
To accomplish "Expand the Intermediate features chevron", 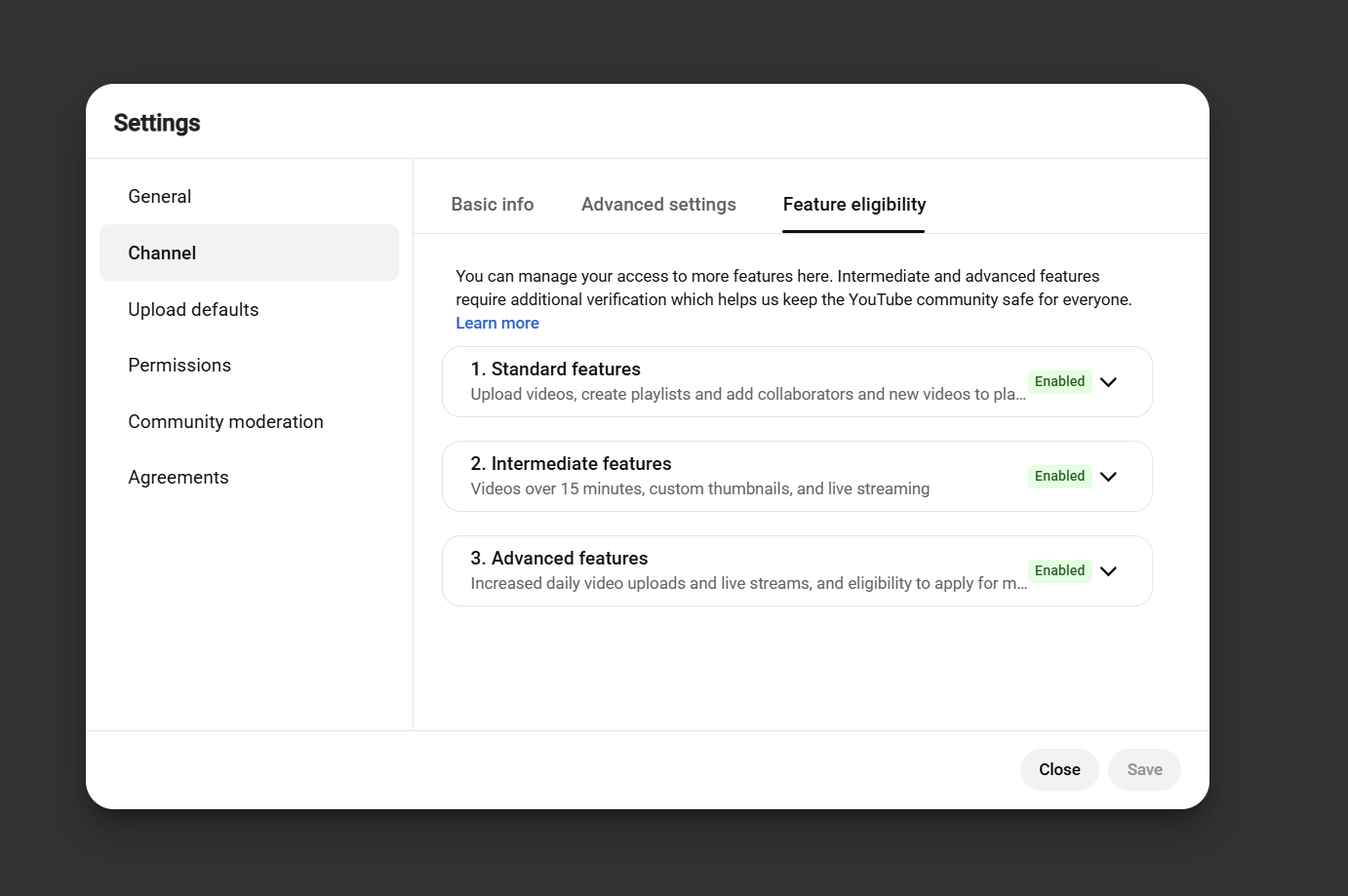I will click(1108, 477).
